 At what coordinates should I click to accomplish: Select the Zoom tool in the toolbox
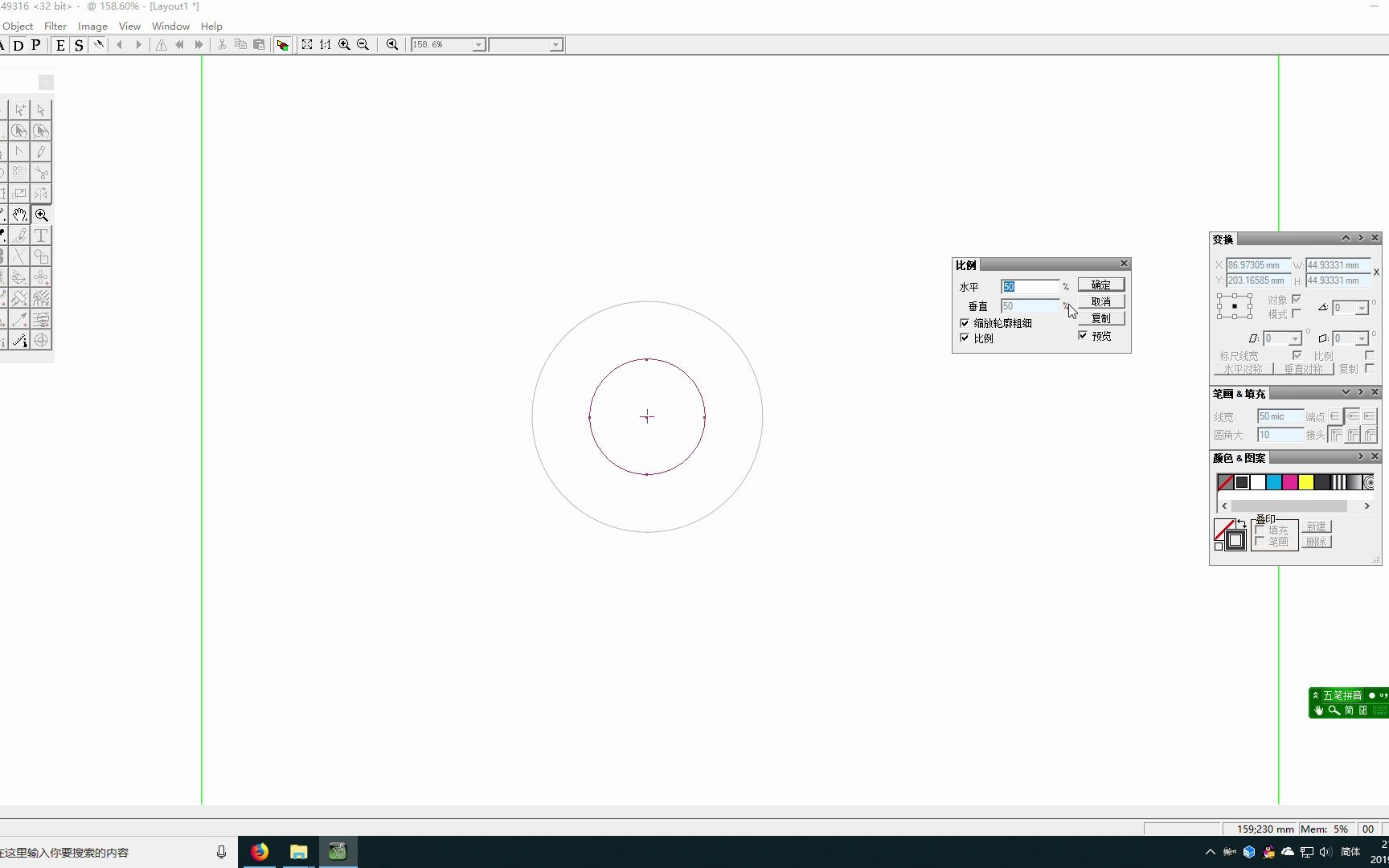(x=41, y=215)
